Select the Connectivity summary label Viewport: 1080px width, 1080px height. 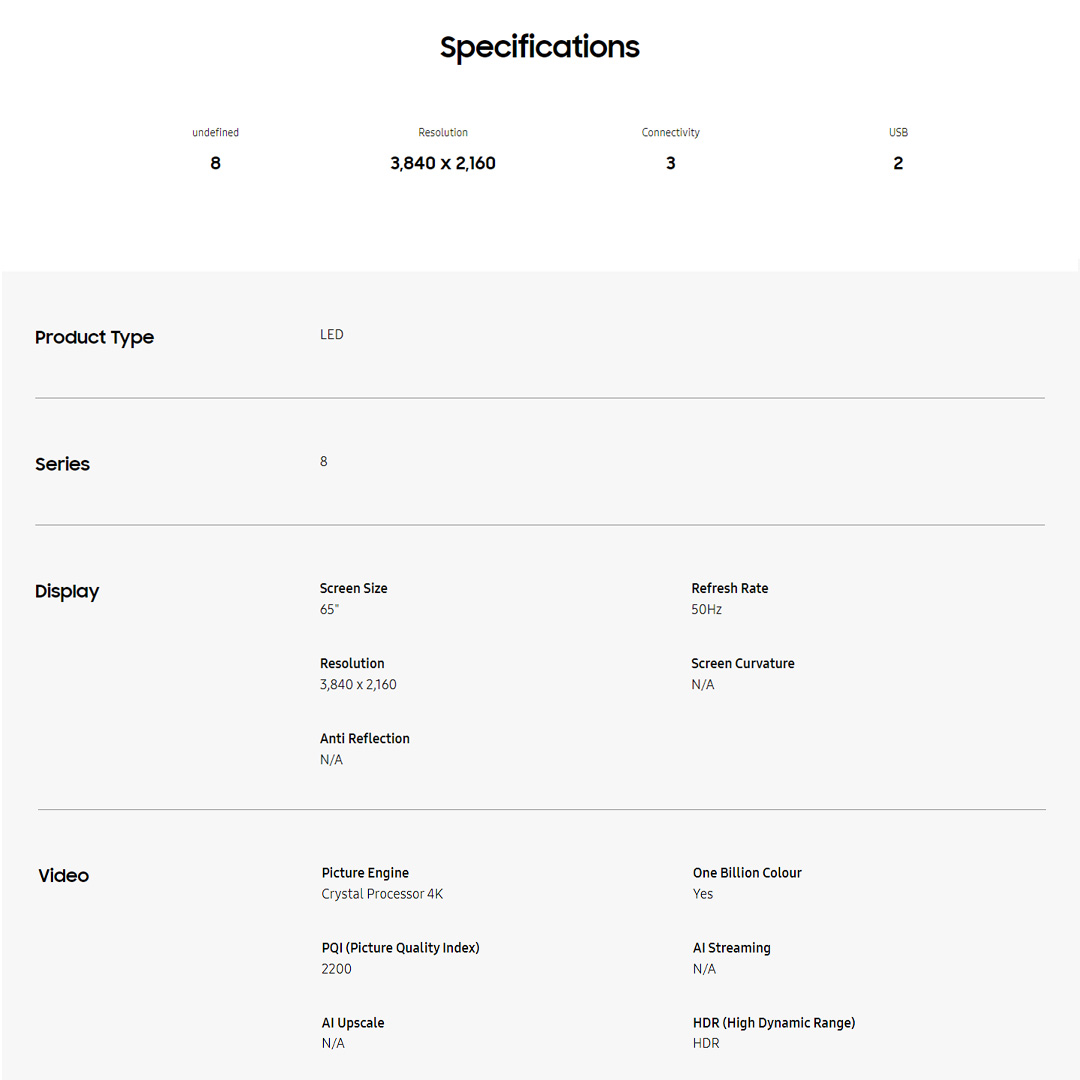tap(670, 132)
